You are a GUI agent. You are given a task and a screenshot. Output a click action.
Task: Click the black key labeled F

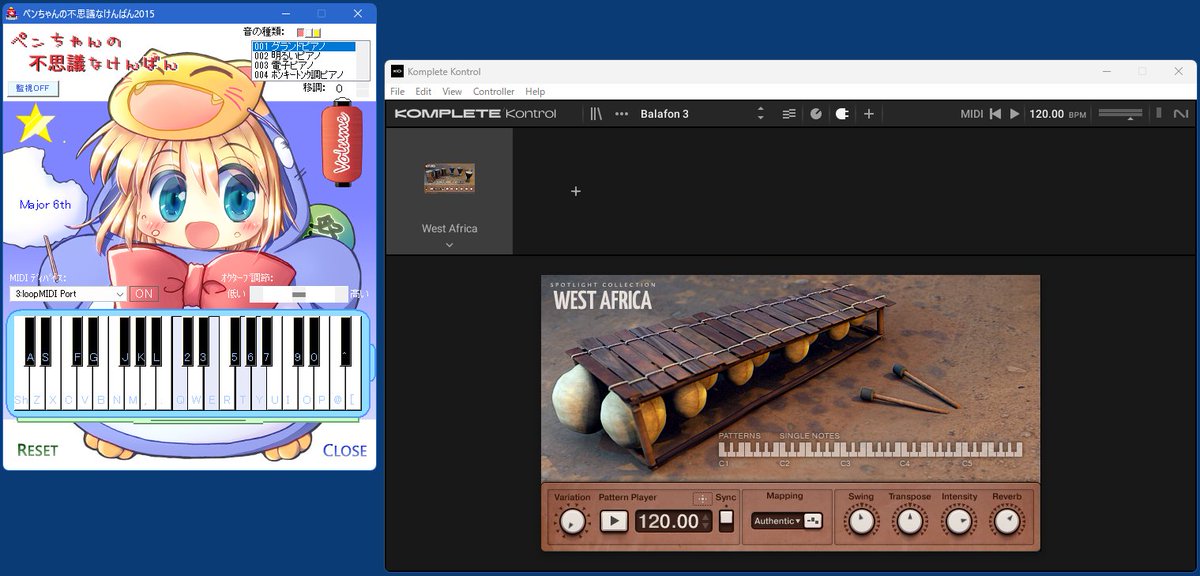pos(77,342)
